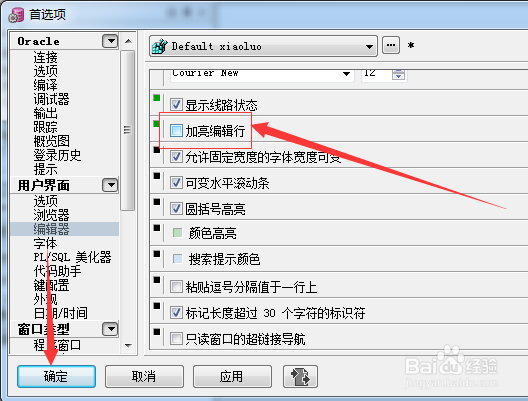Click the import/export preferences icon button

[x=300, y=376]
